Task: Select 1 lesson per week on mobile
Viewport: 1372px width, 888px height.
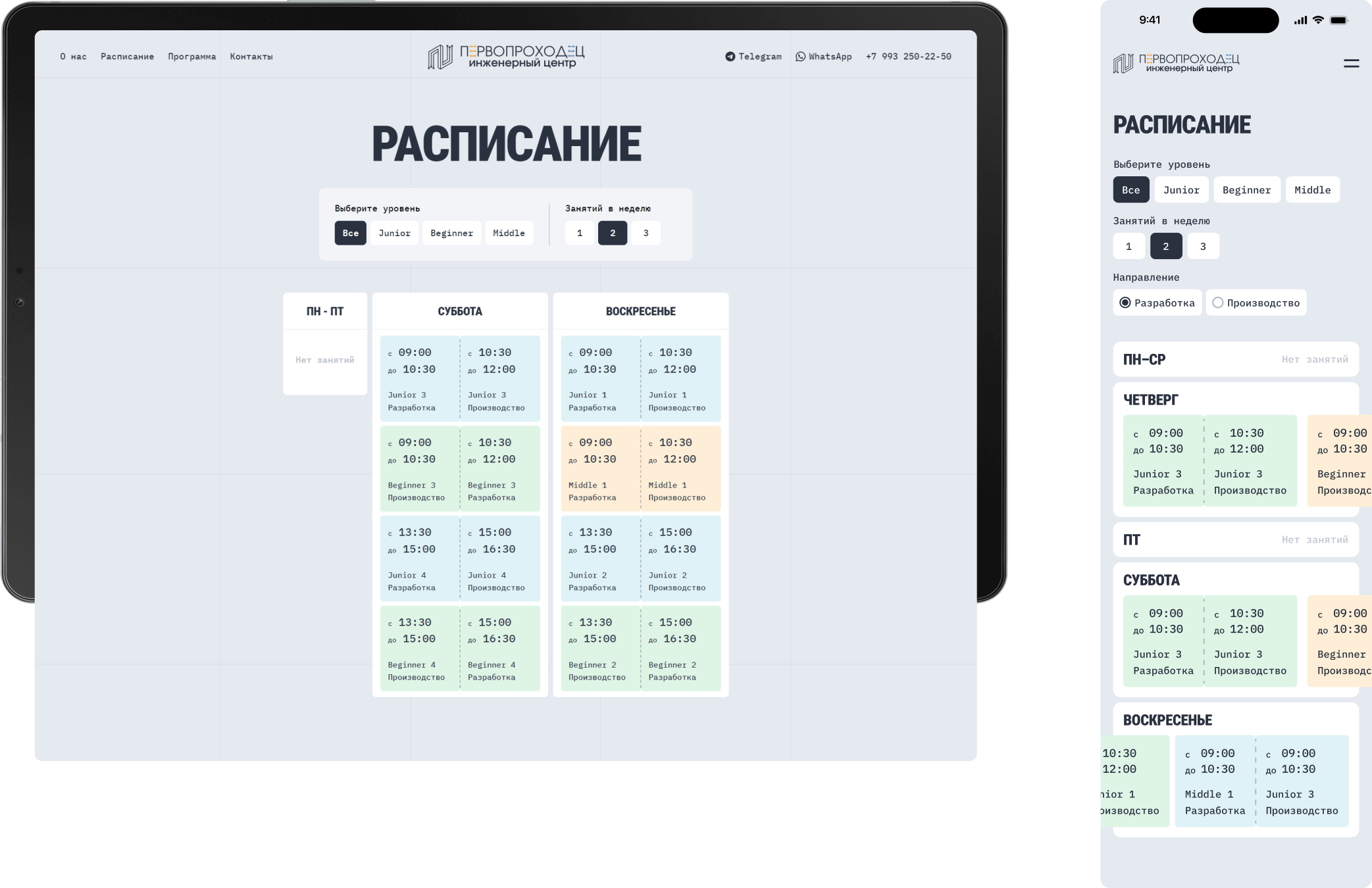Action: 1129,246
